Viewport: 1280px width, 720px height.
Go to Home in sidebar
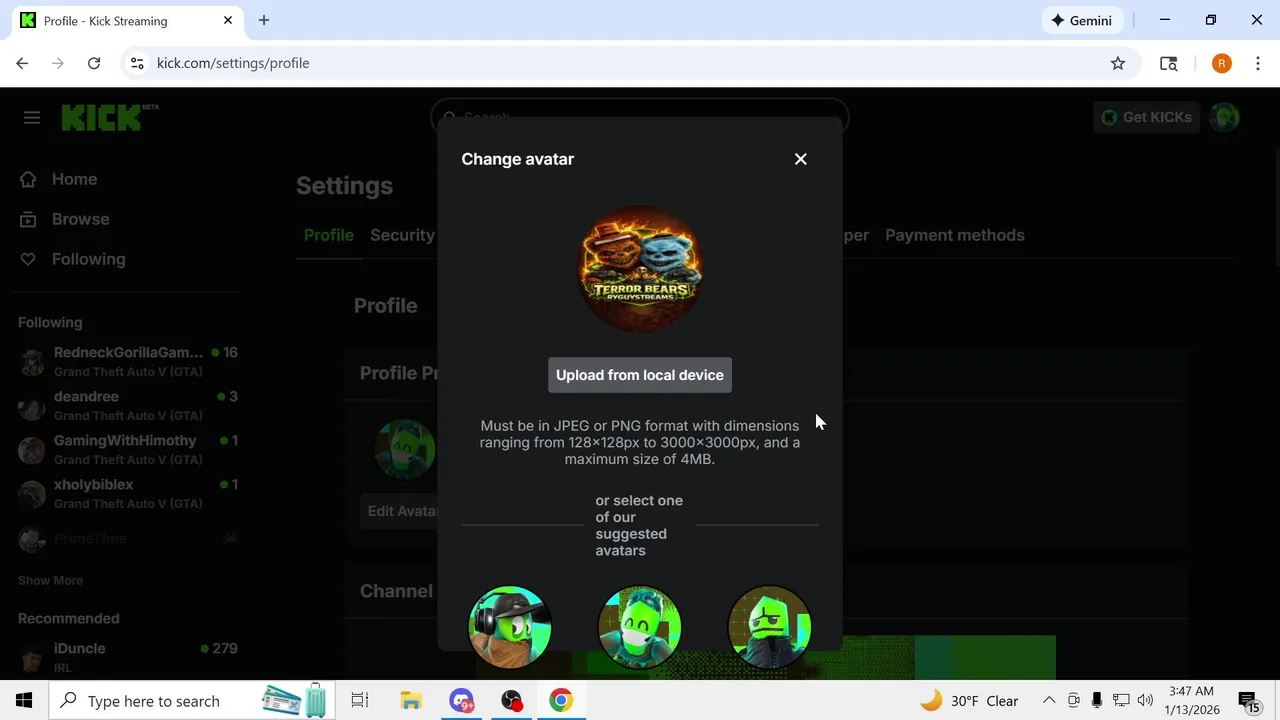[x=74, y=179]
